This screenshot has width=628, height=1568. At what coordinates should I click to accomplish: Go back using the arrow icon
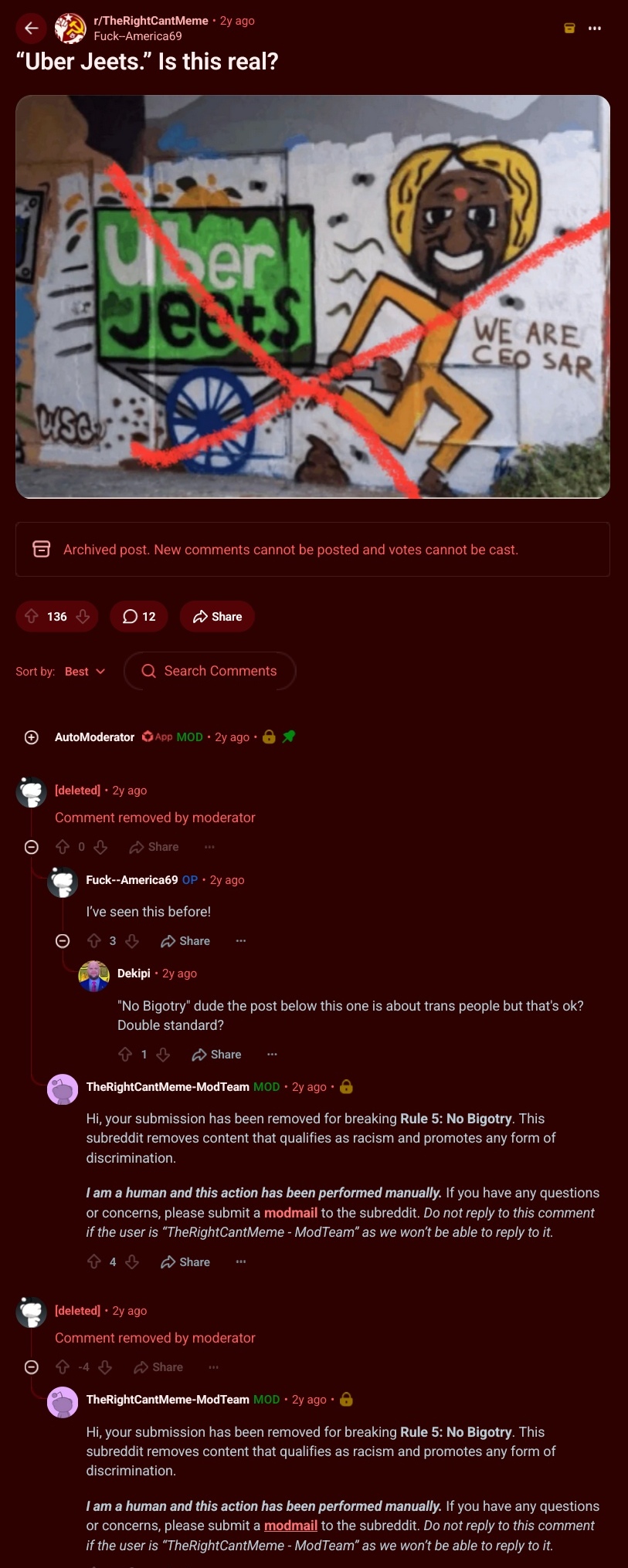click(31, 29)
